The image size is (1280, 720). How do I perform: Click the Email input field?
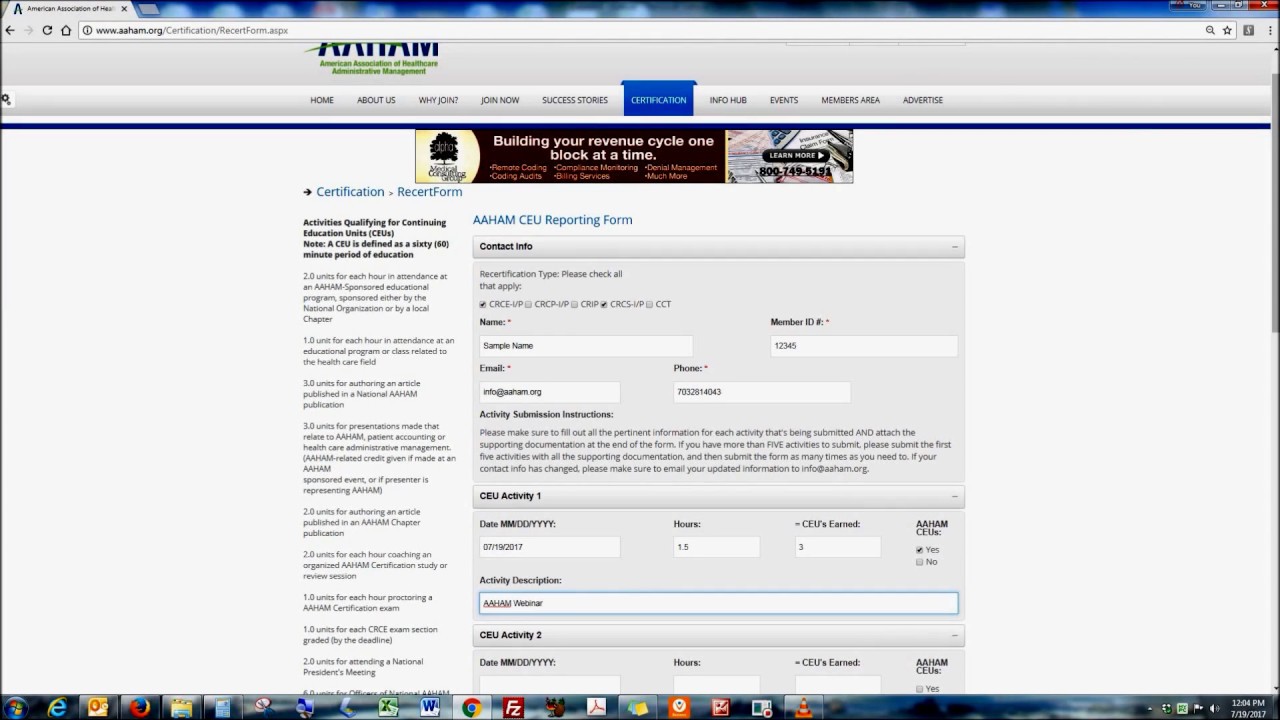coord(549,392)
